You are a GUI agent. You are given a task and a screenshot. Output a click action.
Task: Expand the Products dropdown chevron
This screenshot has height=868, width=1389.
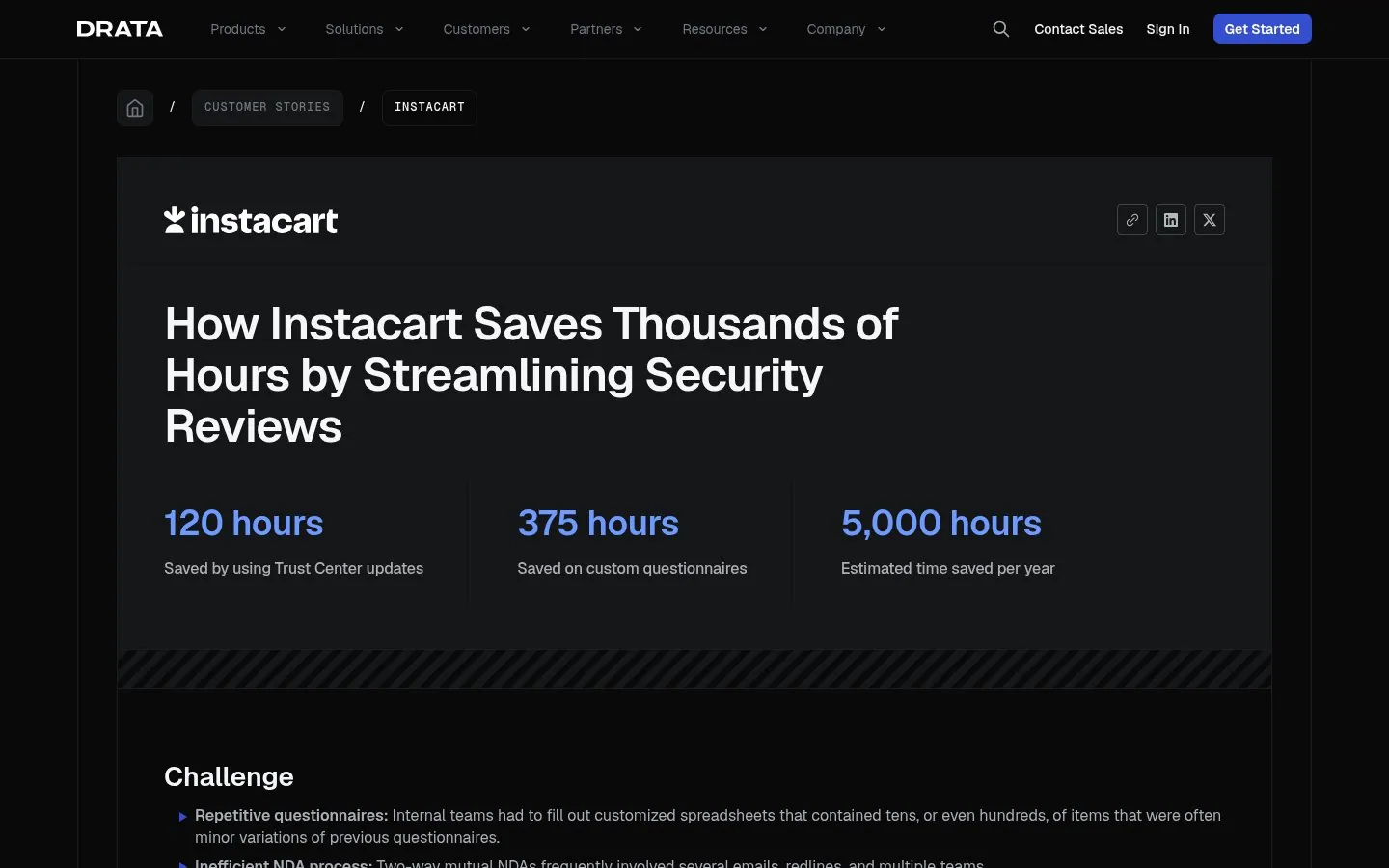[x=282, y=29]
